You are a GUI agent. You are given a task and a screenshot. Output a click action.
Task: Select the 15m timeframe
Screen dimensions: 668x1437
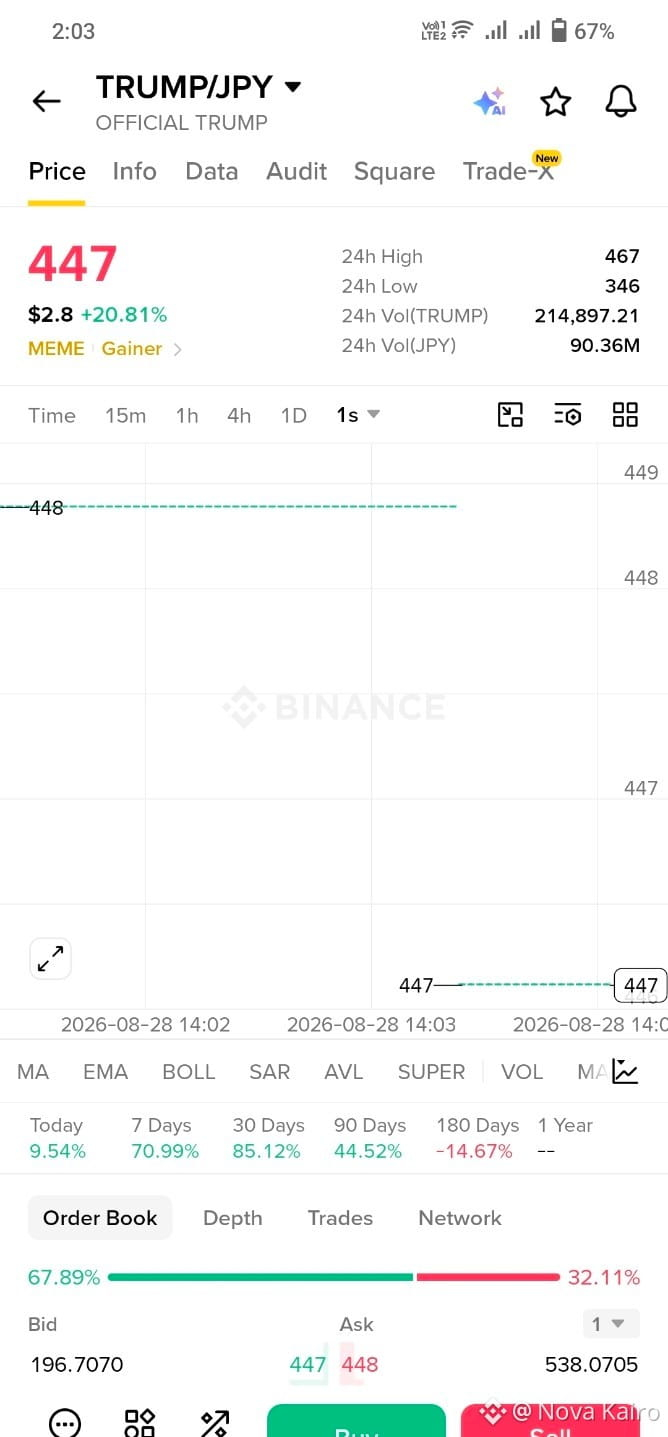point(125,415)
